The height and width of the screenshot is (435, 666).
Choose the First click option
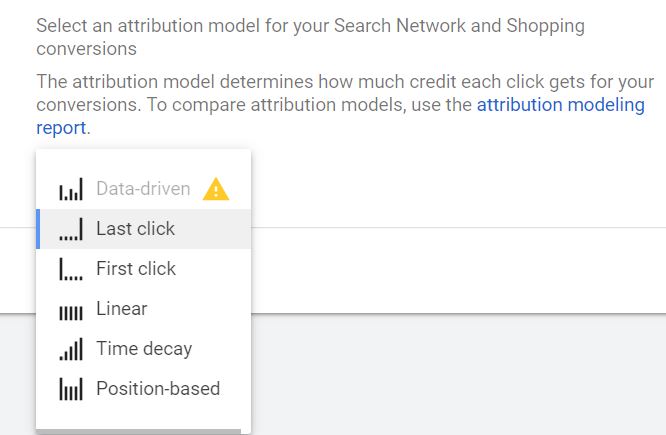[x=144, y=269]
